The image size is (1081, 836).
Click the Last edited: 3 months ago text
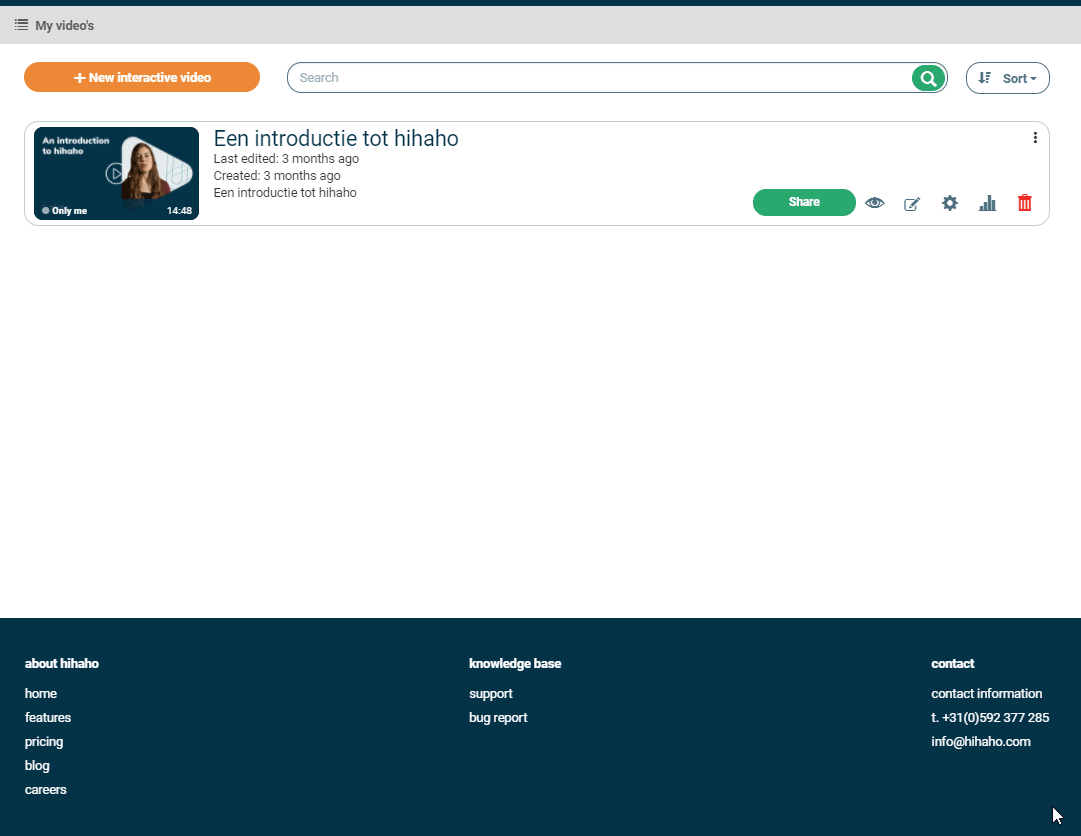click(x=286, y=159)
